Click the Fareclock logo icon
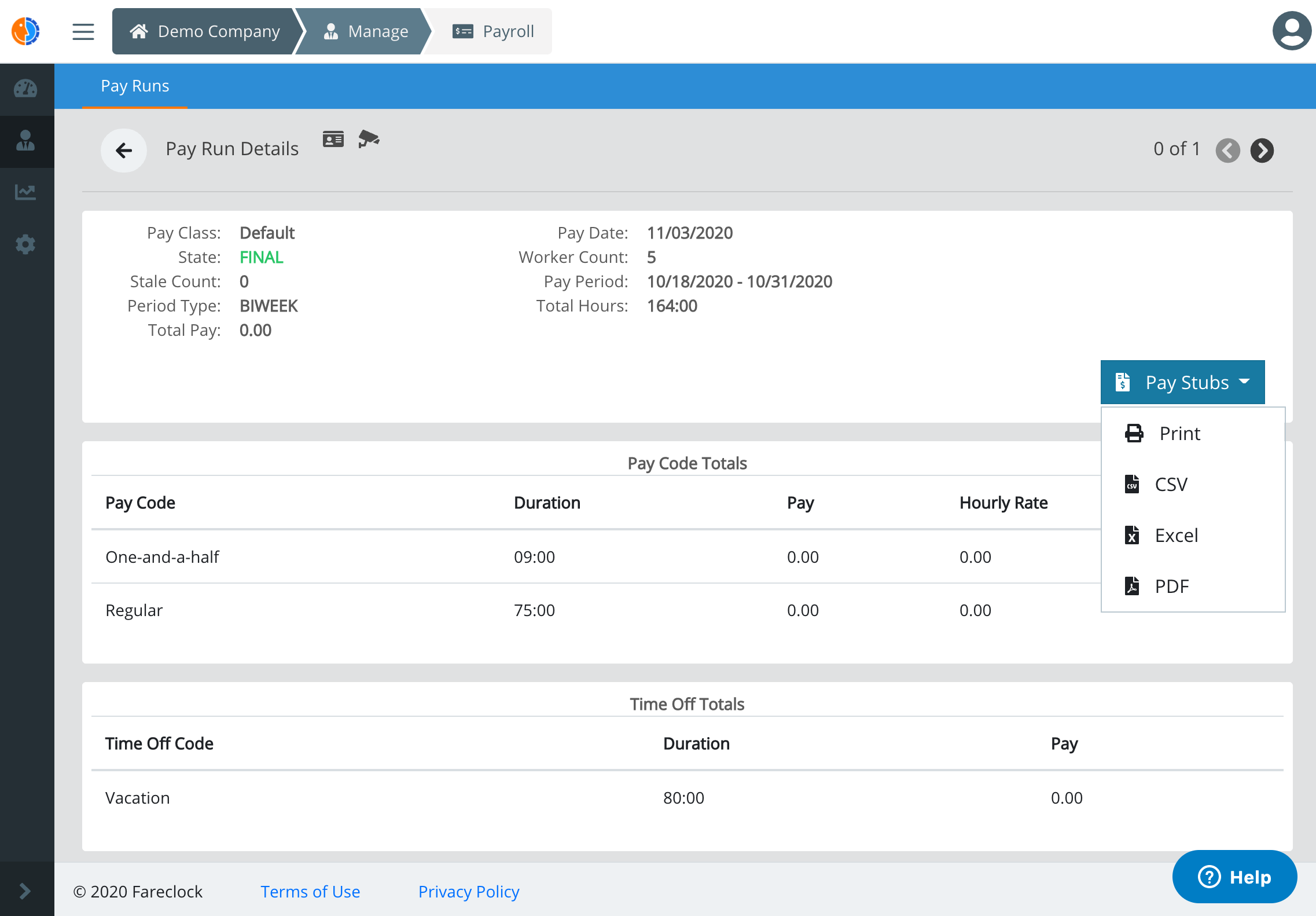Image resolution: width=1316 pixels, height=916 pixels. [25, 31]
